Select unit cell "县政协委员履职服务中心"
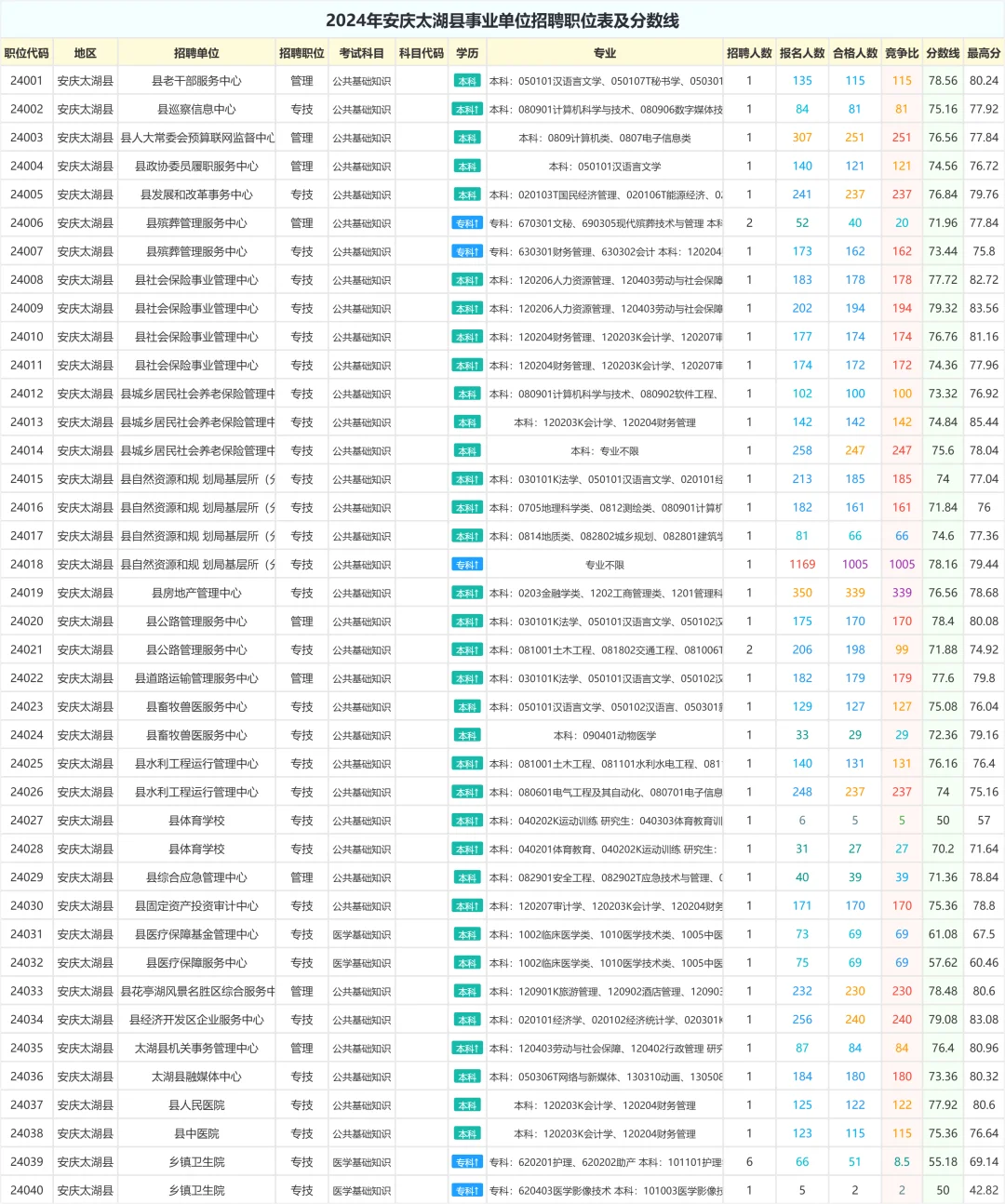This screenshot has height=1204, width=1005. click(x=196, y=167)
